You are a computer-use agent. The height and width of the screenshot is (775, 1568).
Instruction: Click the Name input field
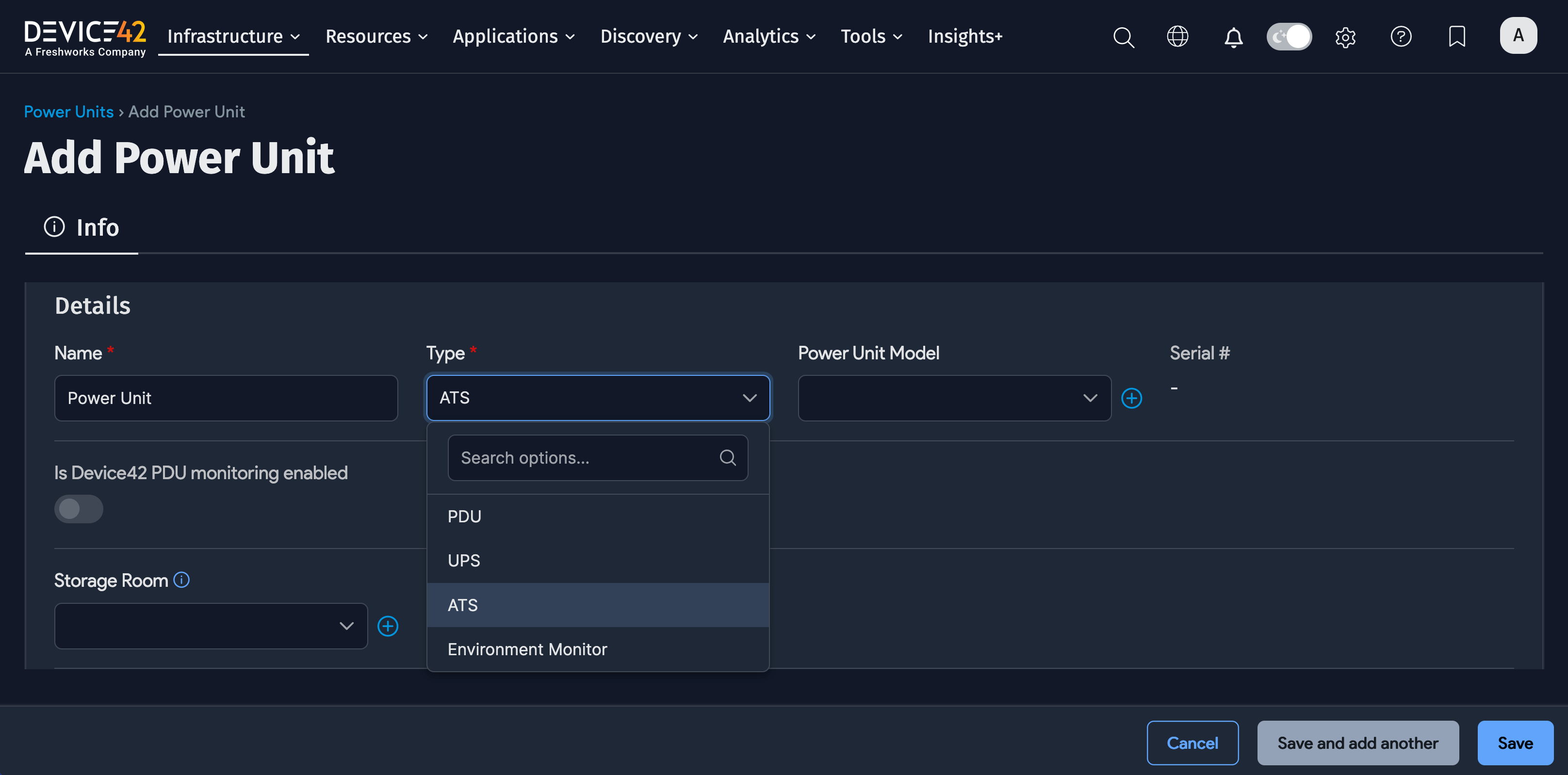point(226,398)
